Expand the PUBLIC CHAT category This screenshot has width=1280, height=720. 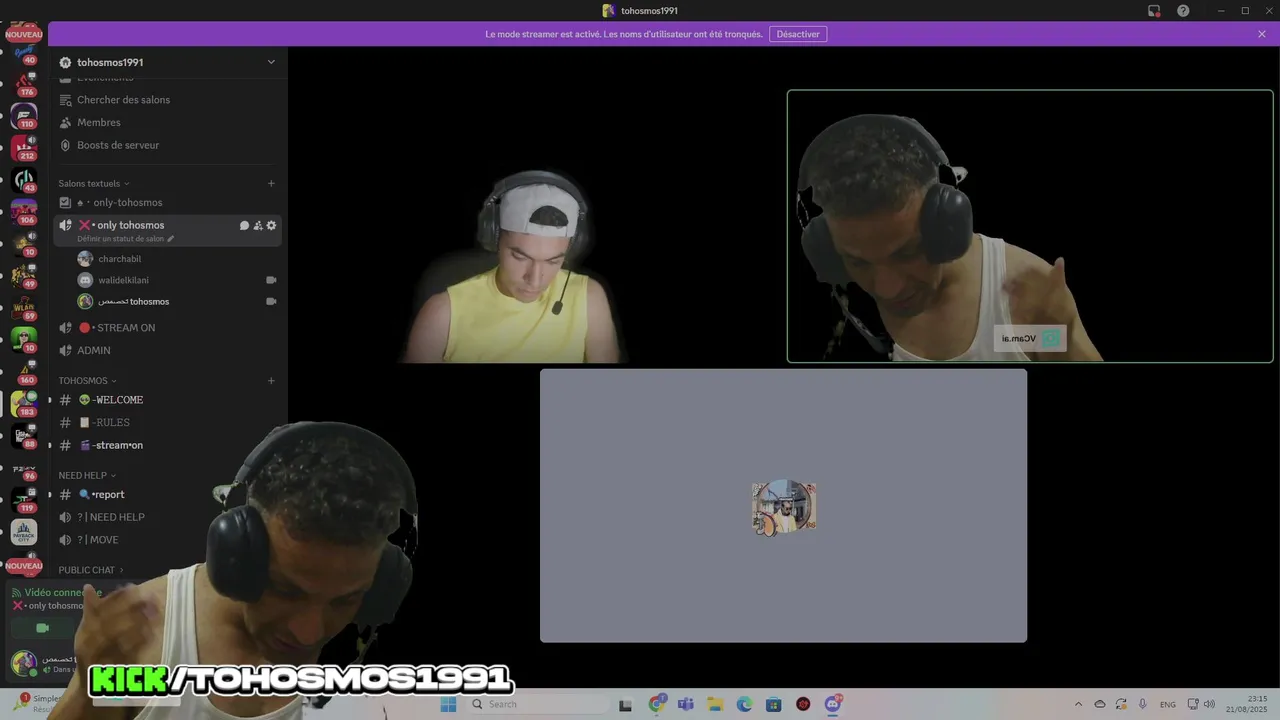pos(91,570)
